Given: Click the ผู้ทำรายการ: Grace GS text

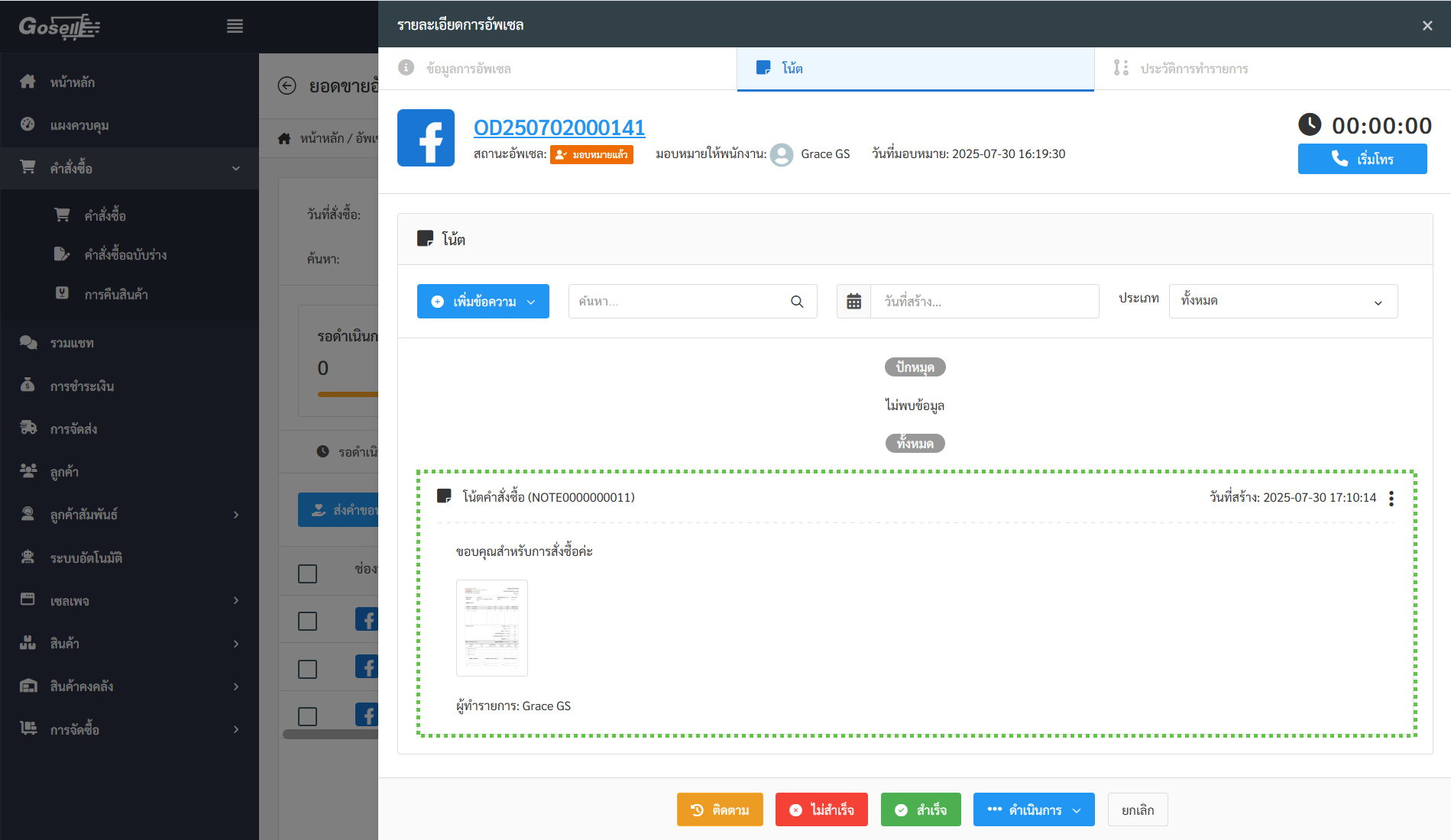Looking at the screenshot, I should [x=513, y=706].
